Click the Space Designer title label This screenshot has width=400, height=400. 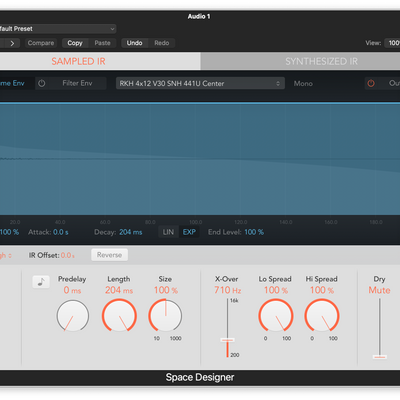200,377
